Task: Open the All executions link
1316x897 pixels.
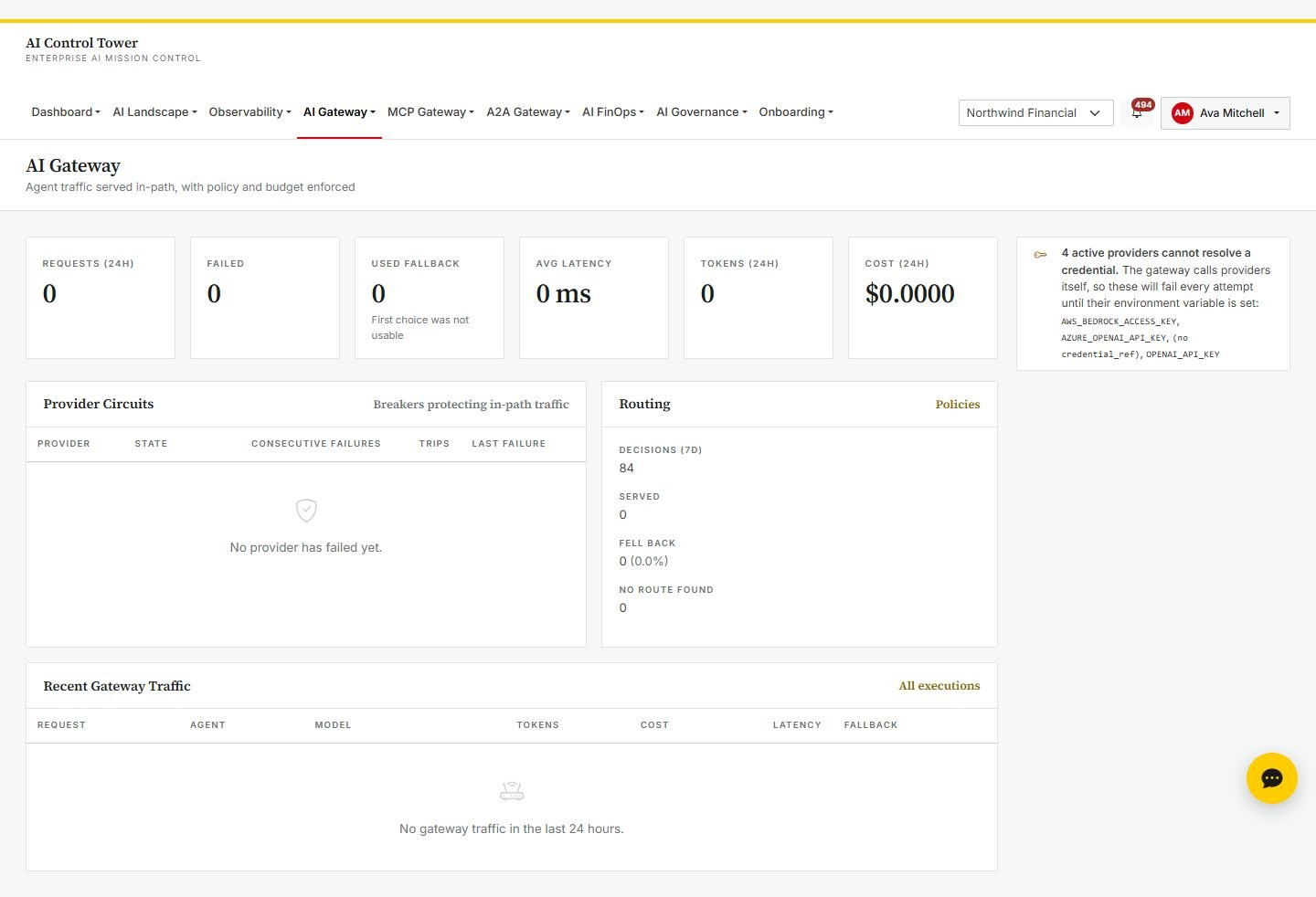Action: point(939,686)
